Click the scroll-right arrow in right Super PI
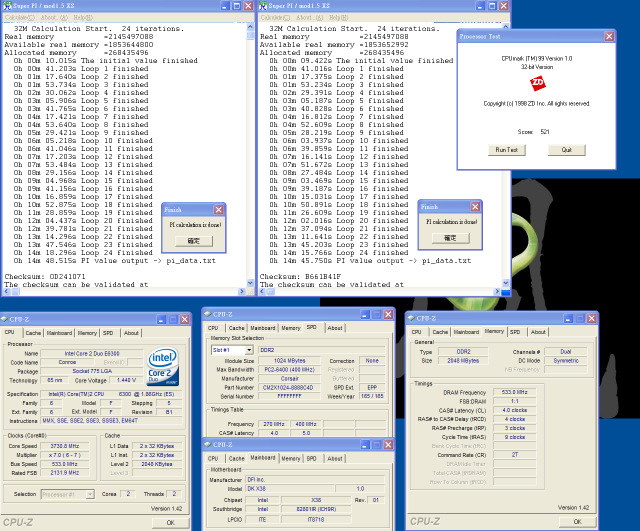Viewport: 640px width, 531px height. 497,291
